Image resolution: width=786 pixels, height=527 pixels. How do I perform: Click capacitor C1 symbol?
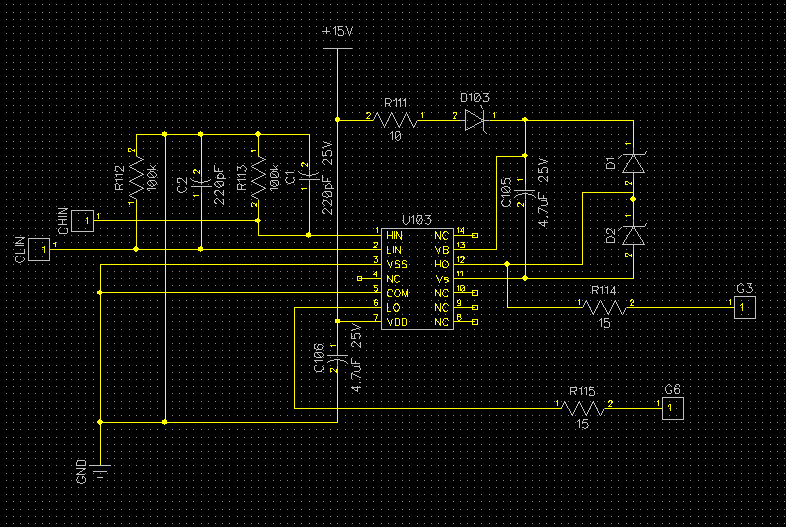coord(309,175)
